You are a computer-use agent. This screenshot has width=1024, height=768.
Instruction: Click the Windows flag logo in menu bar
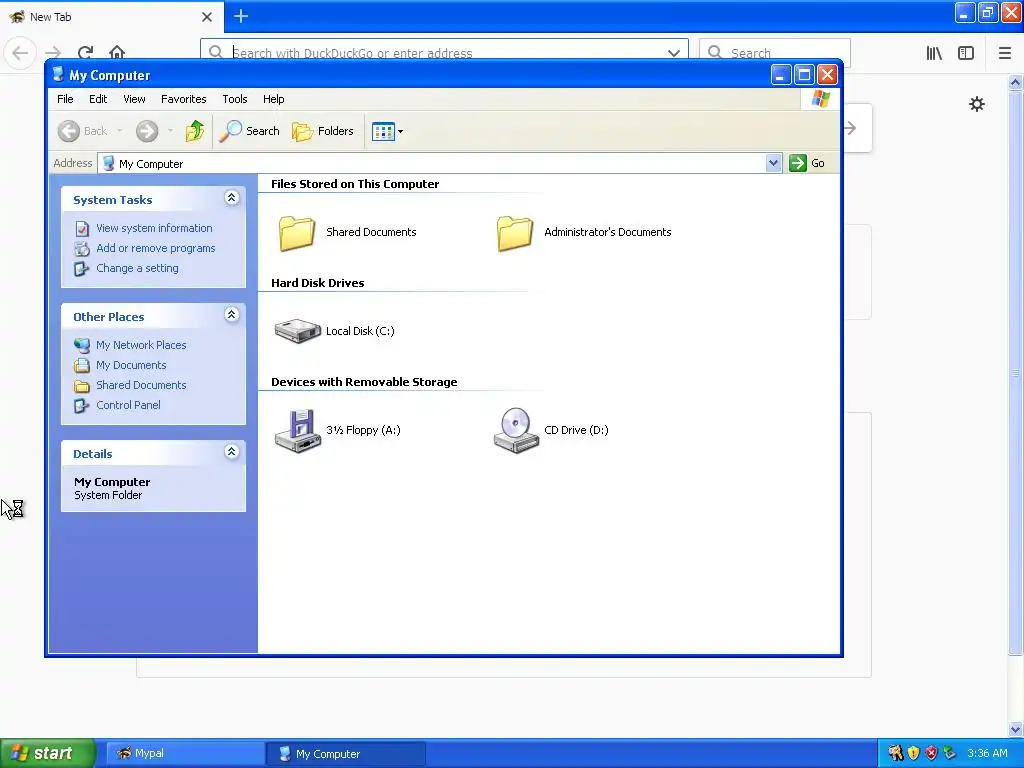coord(820,99)
